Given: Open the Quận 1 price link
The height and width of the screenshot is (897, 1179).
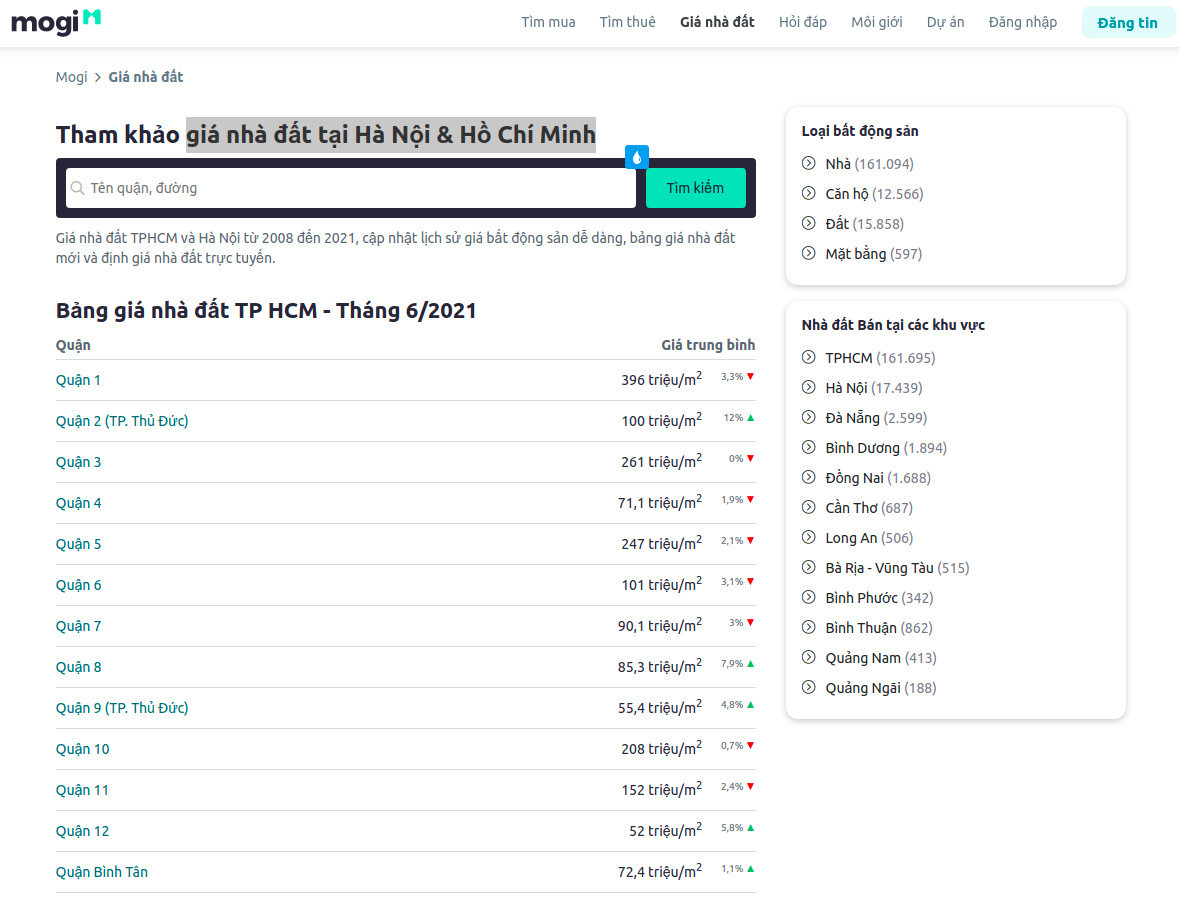Looking at the screenshot, I should [78, 380].
